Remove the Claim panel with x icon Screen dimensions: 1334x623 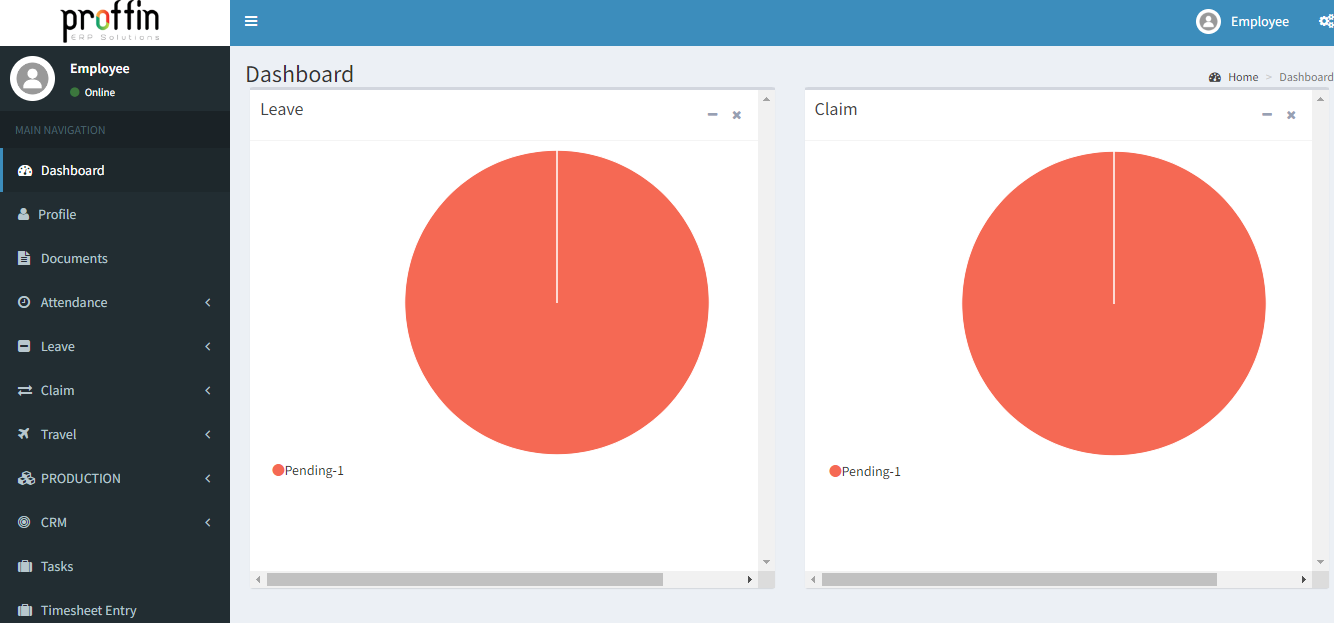pos(1291,115)
